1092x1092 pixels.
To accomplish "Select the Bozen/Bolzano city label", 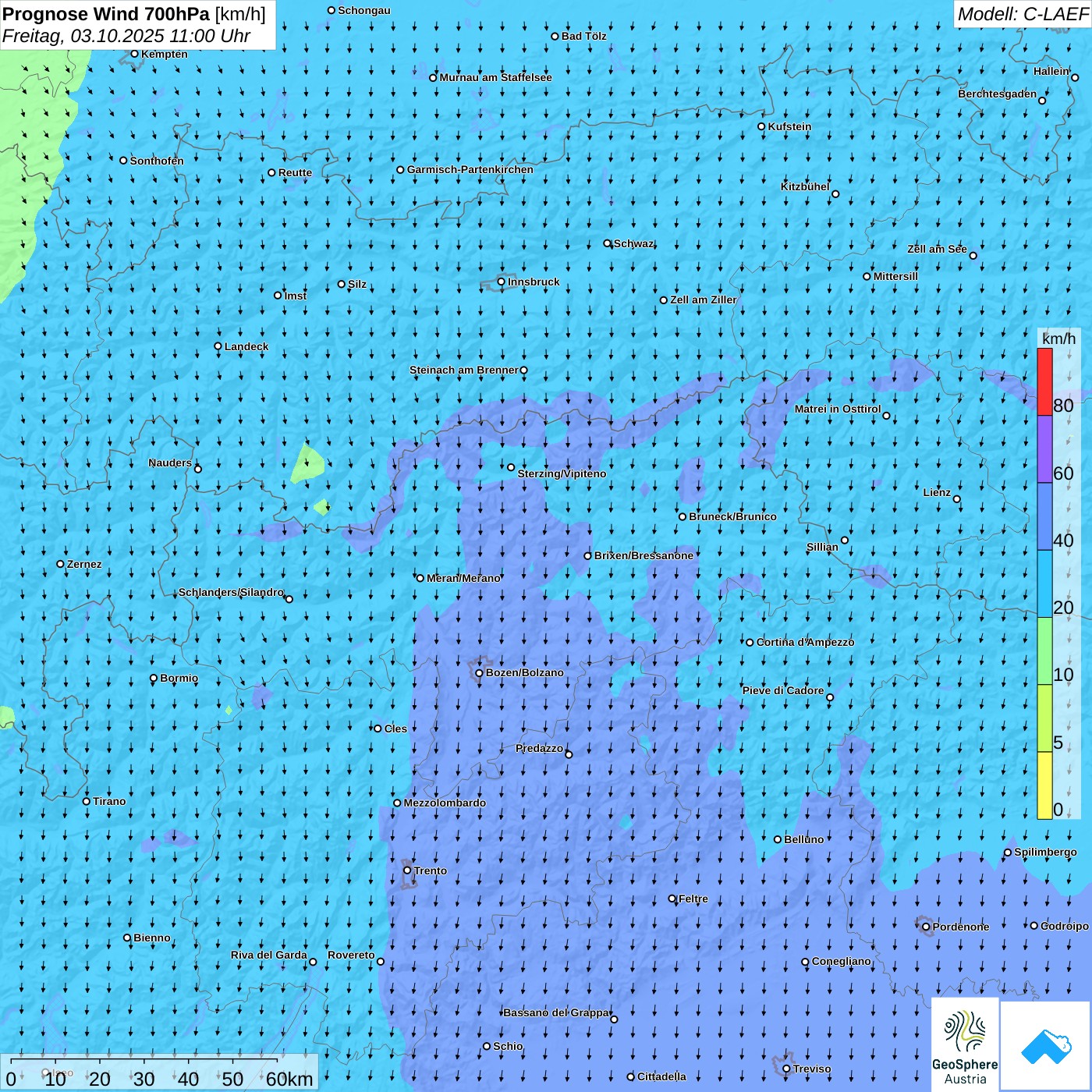I will click(x=525, y=672).
